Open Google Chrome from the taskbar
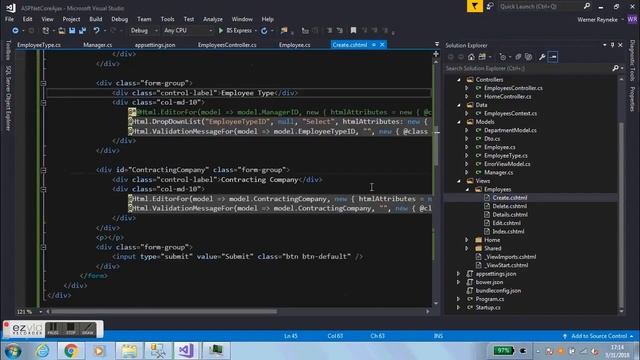 click(x=71, y=351)
